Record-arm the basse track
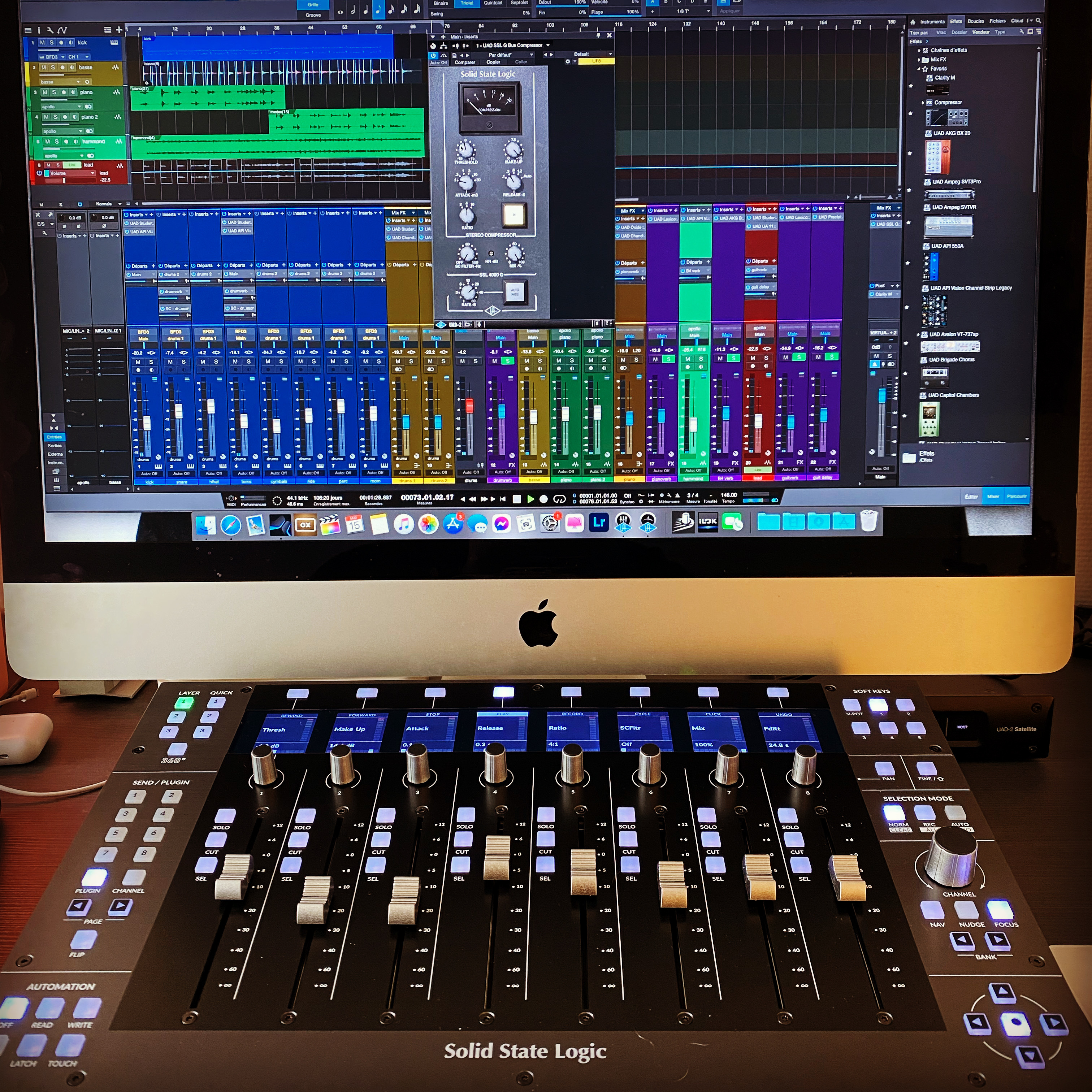 click(x=62, y=67)
